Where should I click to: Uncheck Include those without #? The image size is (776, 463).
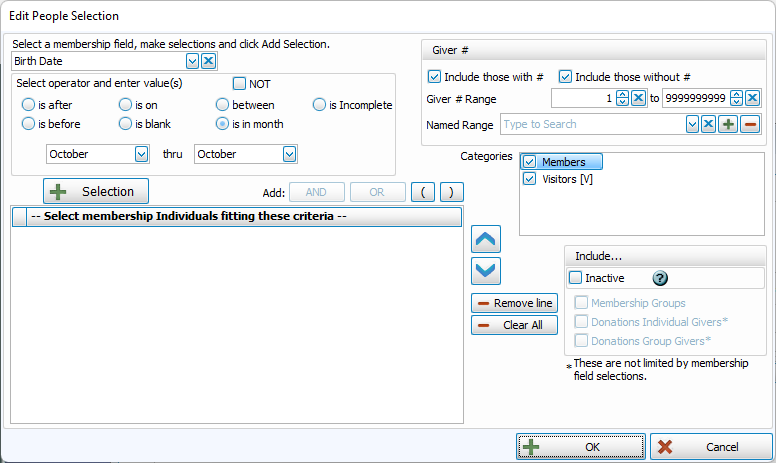click(565, 76)
